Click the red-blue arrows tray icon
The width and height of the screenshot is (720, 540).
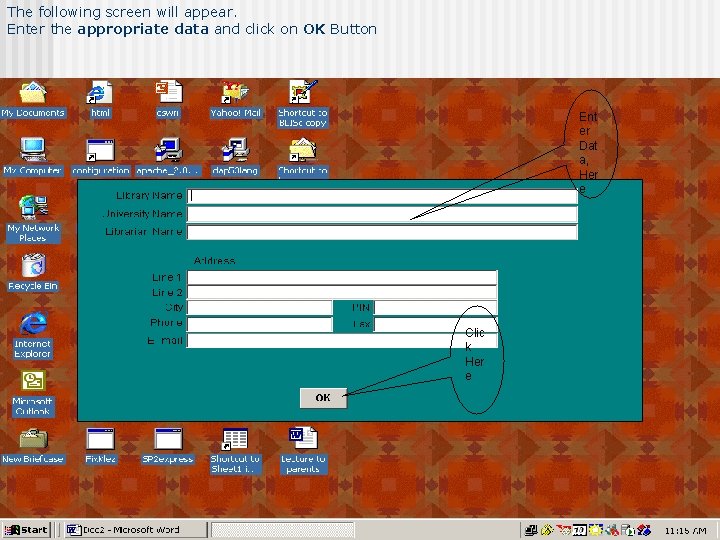coord(644,531)
